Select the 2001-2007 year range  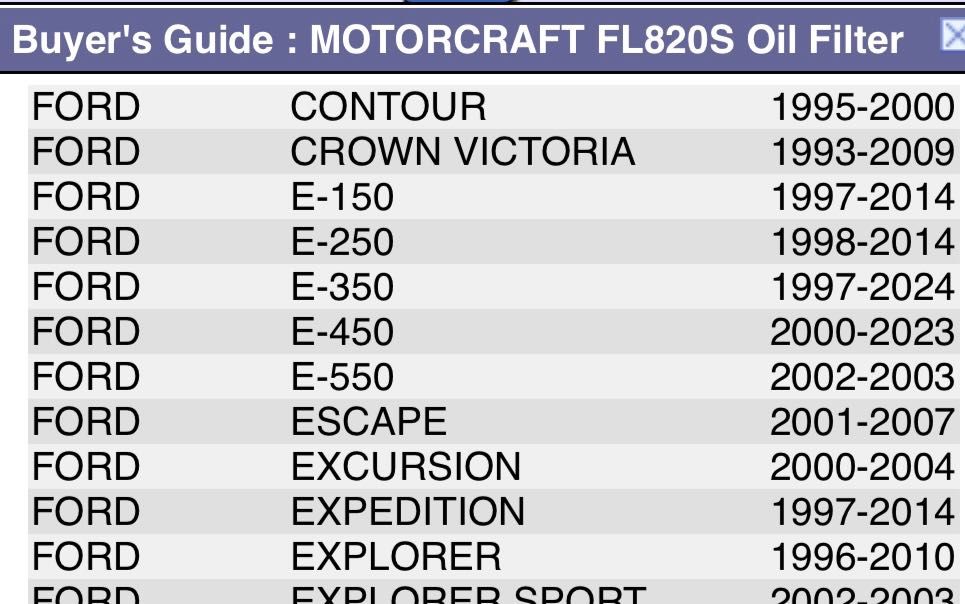tap(862, 422)
